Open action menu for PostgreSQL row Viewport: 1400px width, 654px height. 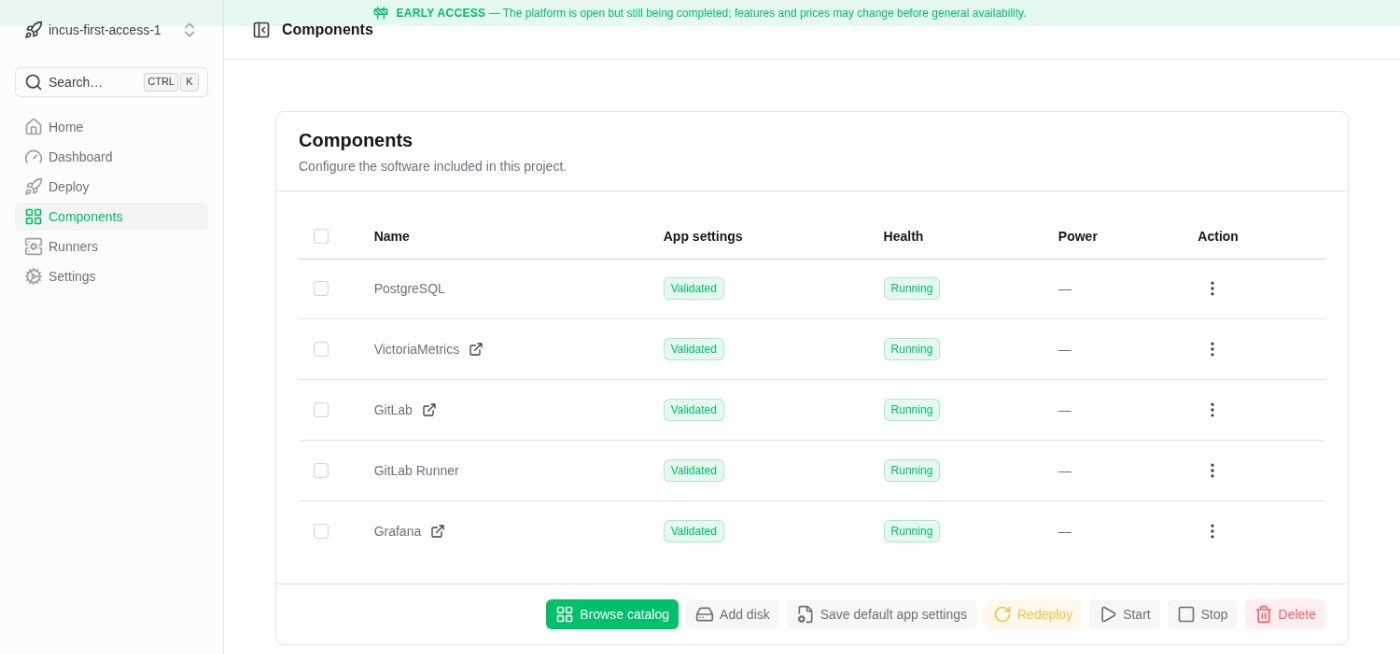click(1212, 288)
